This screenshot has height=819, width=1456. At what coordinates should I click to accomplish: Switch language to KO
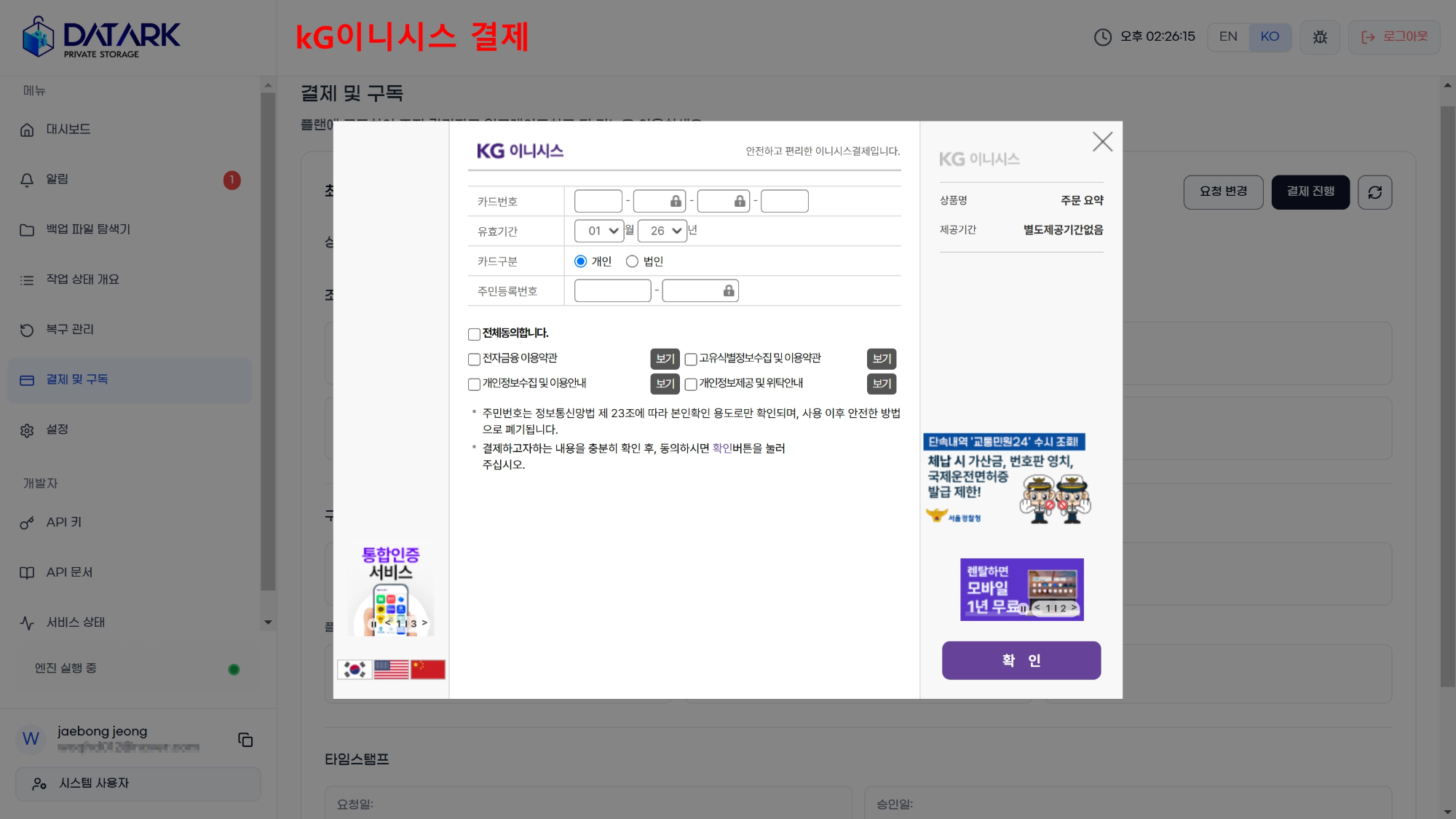tap(1270, 36)
